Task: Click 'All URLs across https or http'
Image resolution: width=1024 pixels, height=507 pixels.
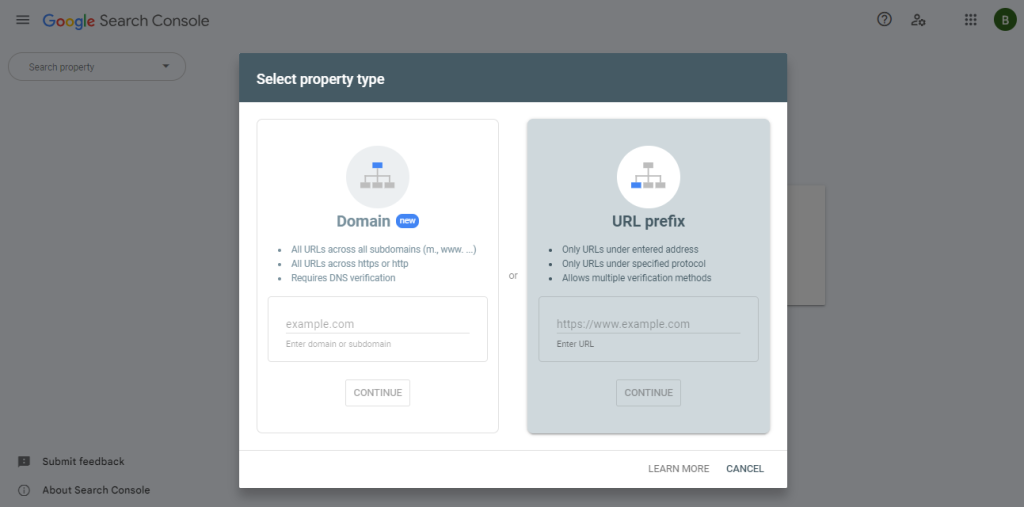Action: click(x=349, y=264)
